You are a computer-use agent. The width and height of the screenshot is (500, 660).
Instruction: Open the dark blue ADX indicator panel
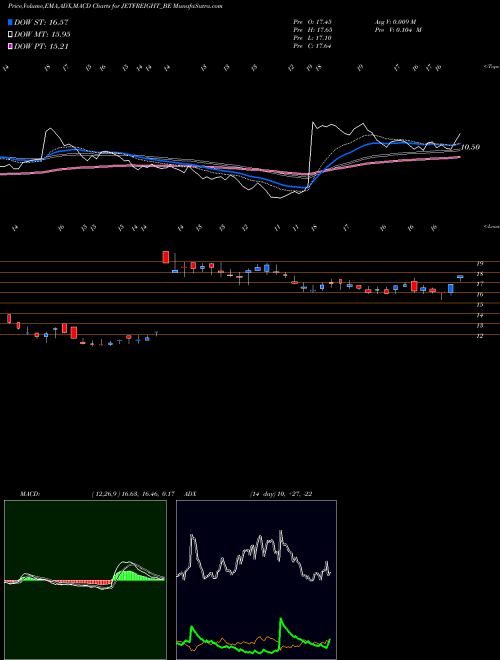(x=256, y=580)
